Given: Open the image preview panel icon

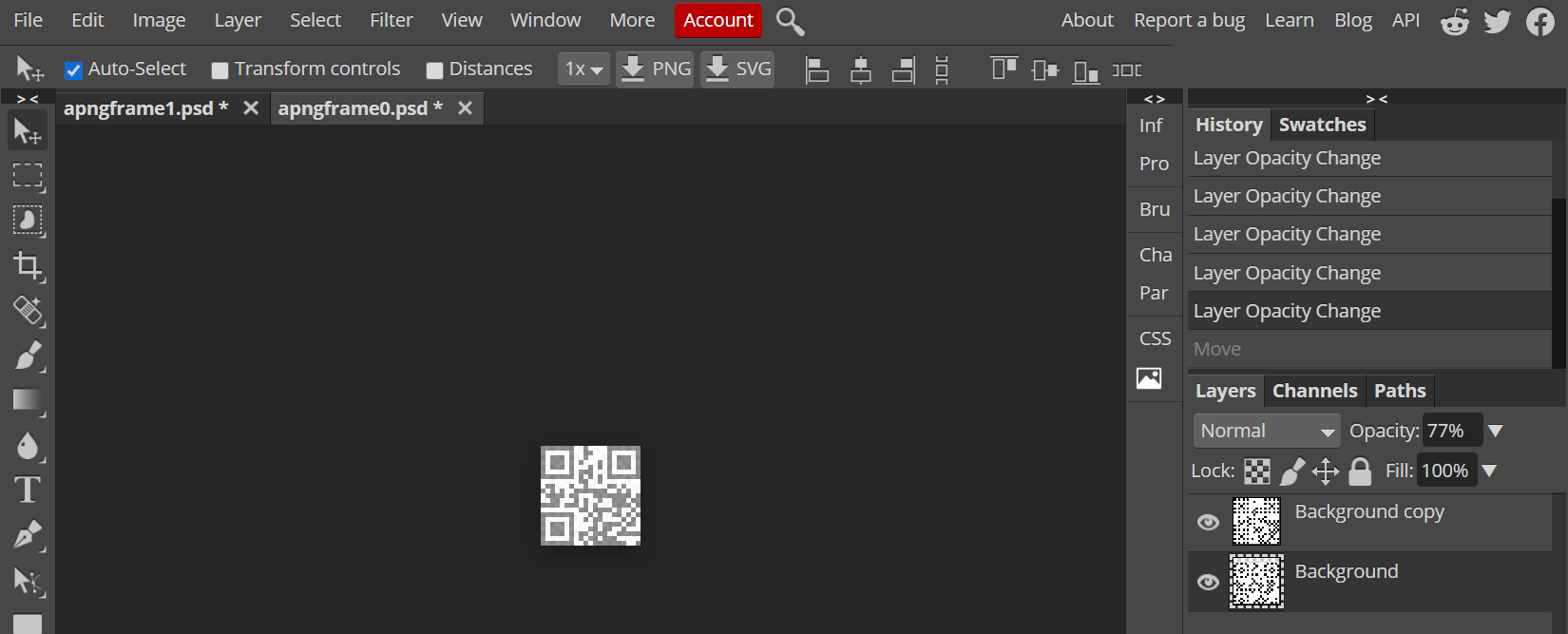Looking at the screenshot, I should (x=1149, y=378).
